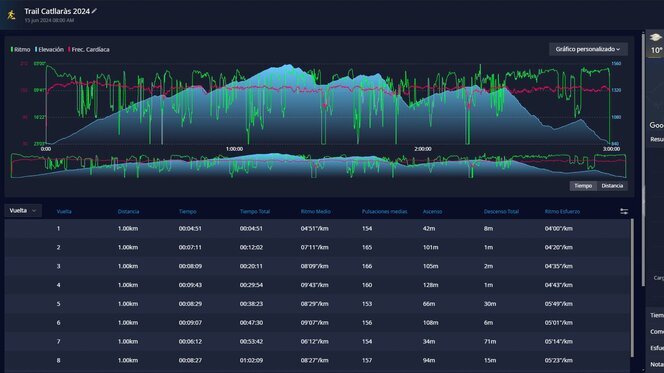This screenshot has height=373, width=664.
Task: Sort by Ascenso column header
Action: [x=432, y=211]
